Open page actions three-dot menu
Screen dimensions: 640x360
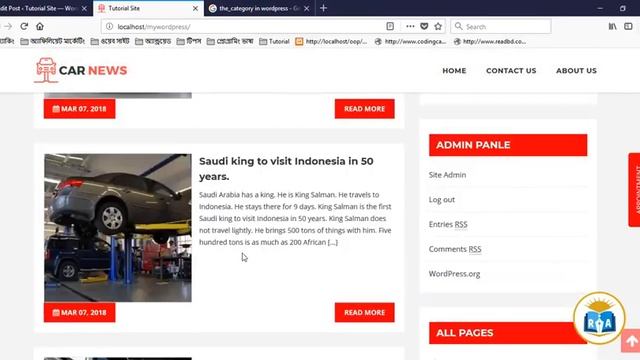[x=410, y=27]
